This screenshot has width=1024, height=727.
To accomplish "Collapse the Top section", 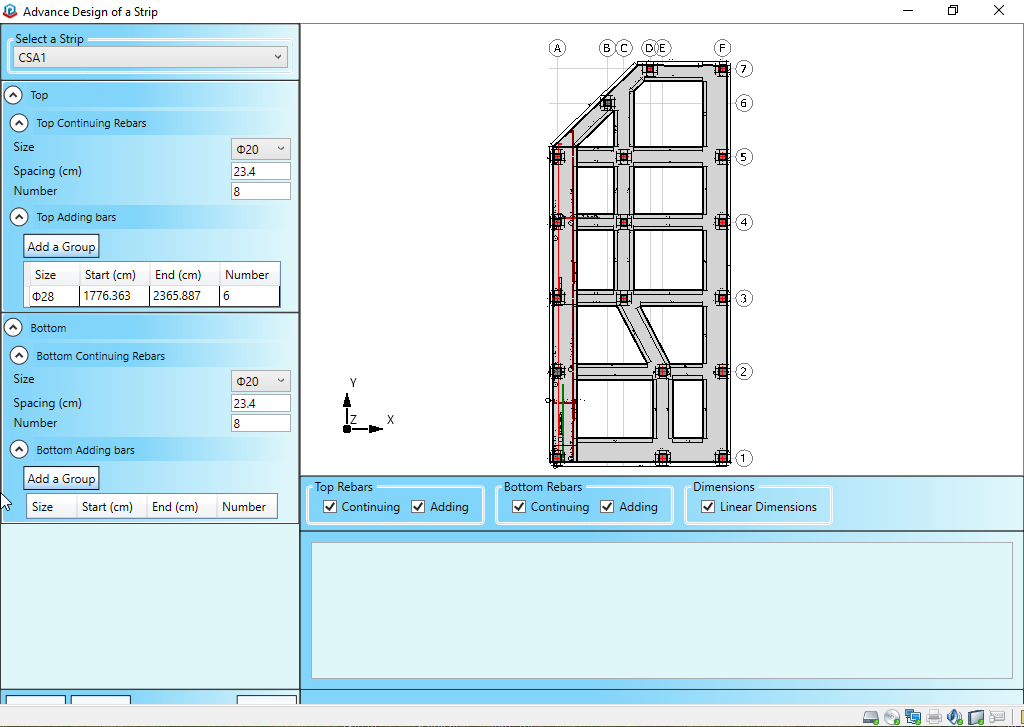I will tap(13, 95).
